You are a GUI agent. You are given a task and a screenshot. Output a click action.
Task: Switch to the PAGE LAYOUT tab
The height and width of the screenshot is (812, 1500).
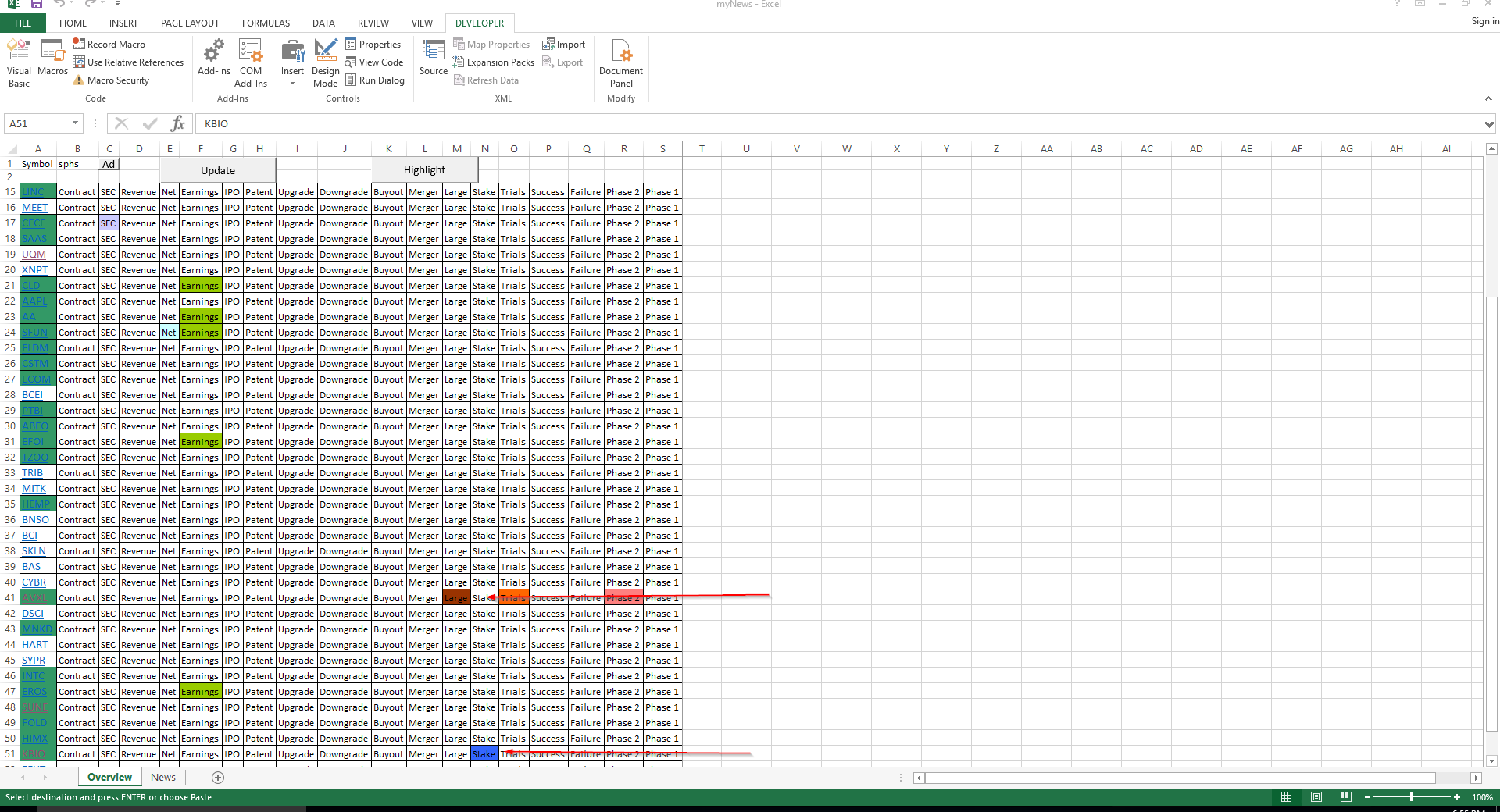coord(190,23)
